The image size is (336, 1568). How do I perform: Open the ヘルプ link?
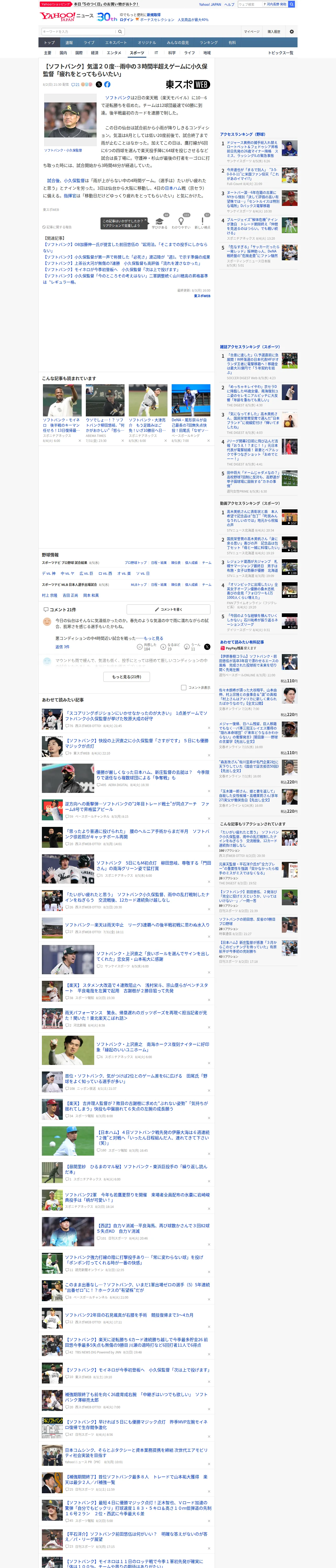pos(229,4)
